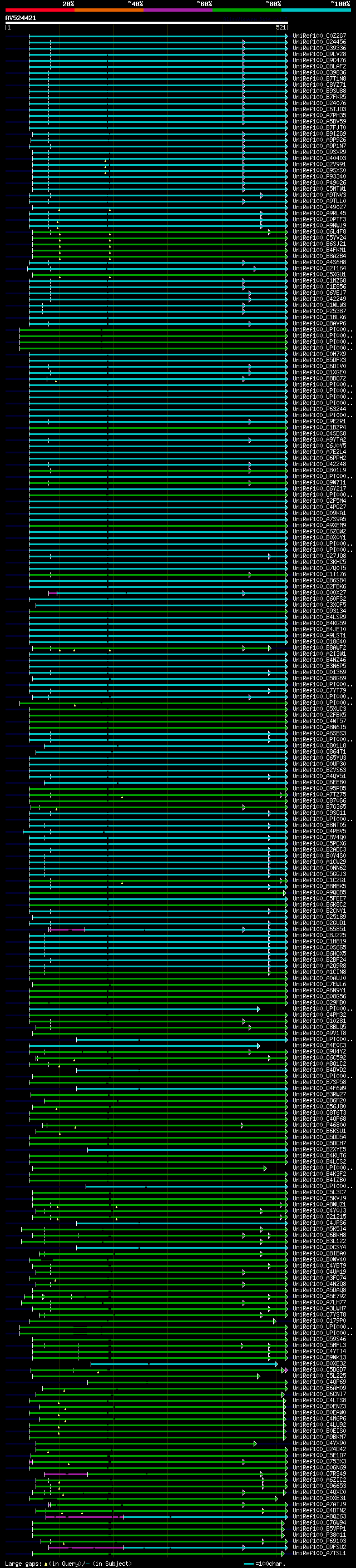Screen dimensions: 356x1568
Task: Select hit label UniRef100_C6TJD3
Action: click(x=319, y=110)
